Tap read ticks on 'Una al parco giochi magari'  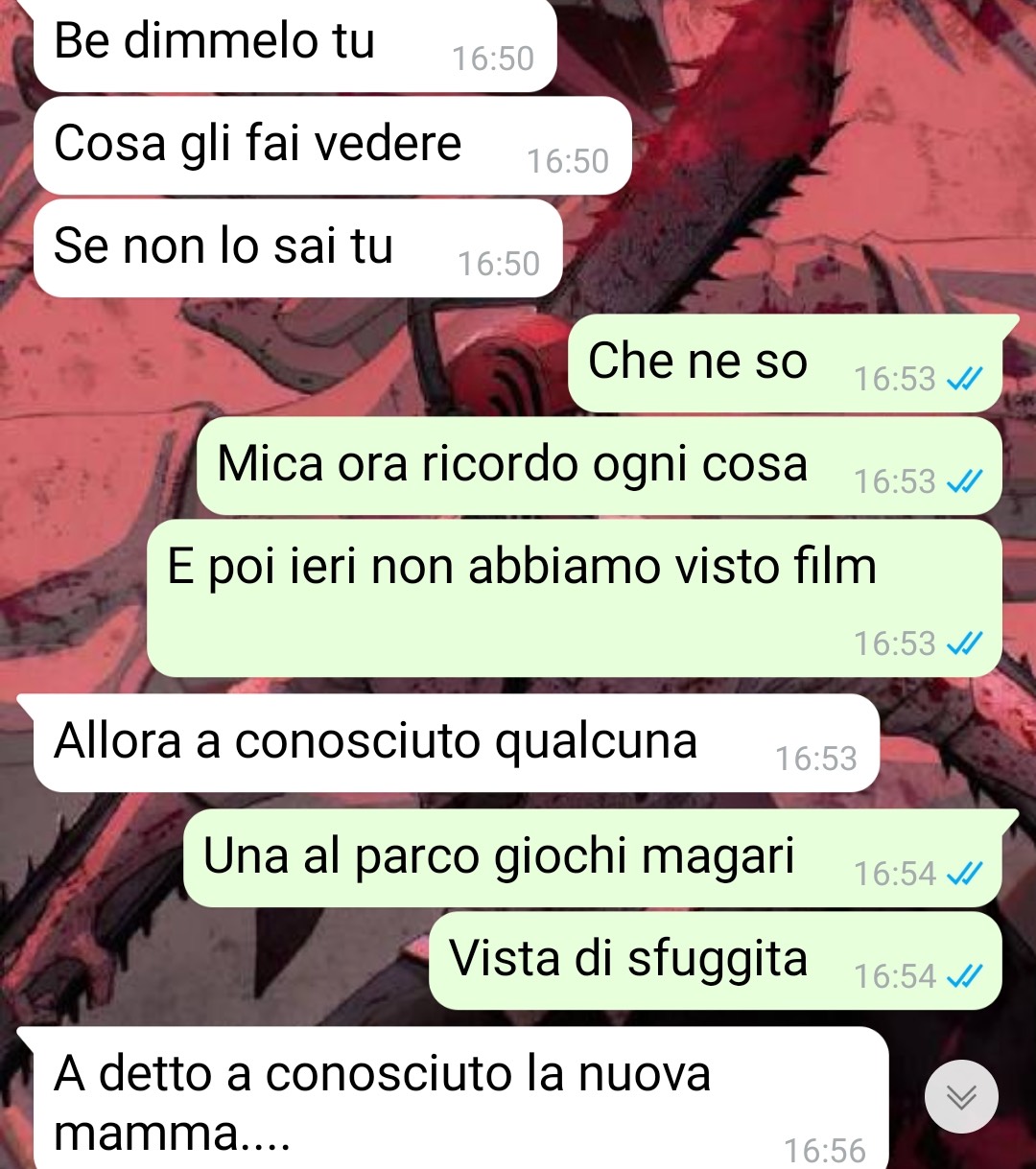coord(964,875)
